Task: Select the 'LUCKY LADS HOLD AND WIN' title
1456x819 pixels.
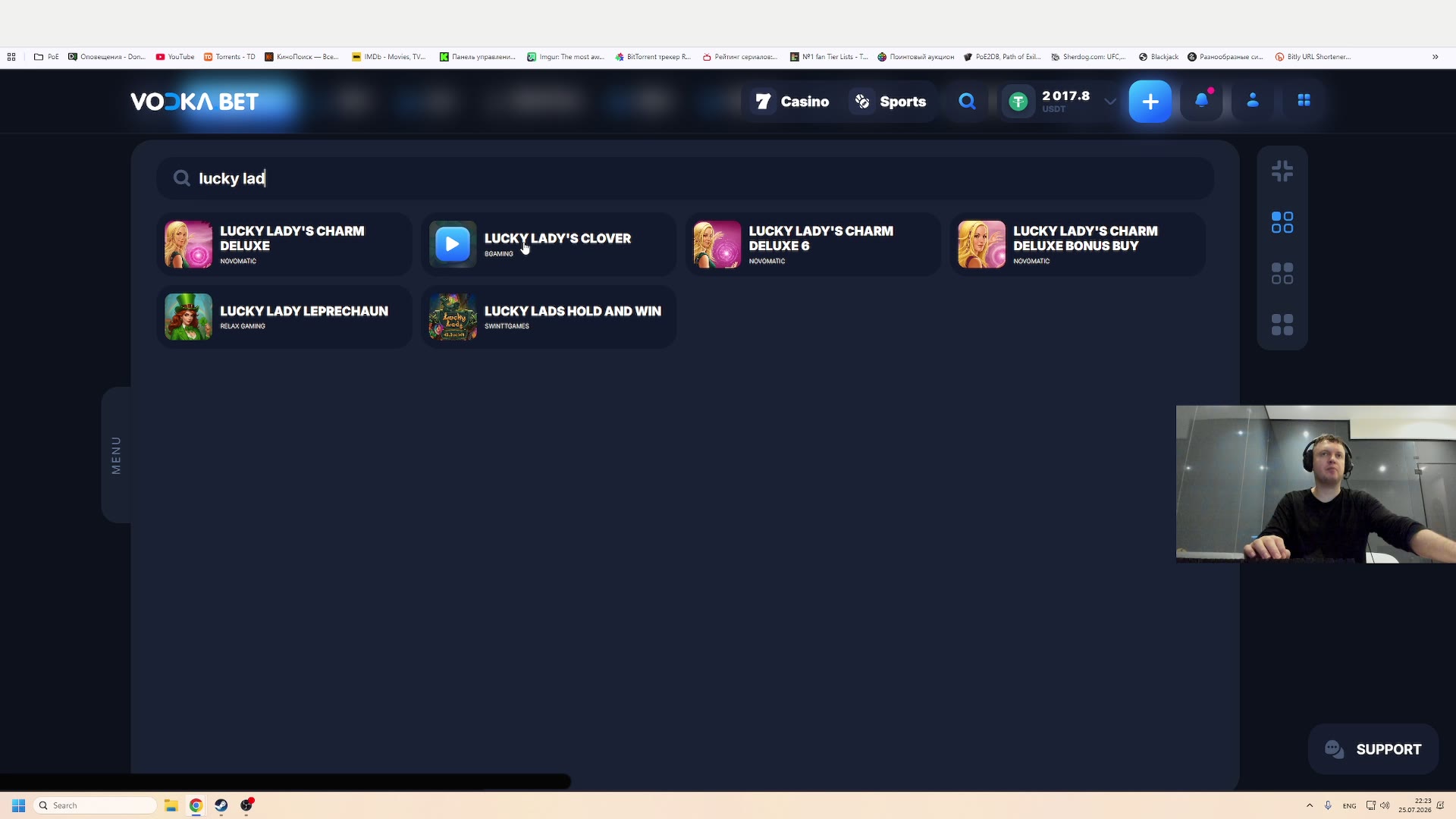Action: [573, 311]
